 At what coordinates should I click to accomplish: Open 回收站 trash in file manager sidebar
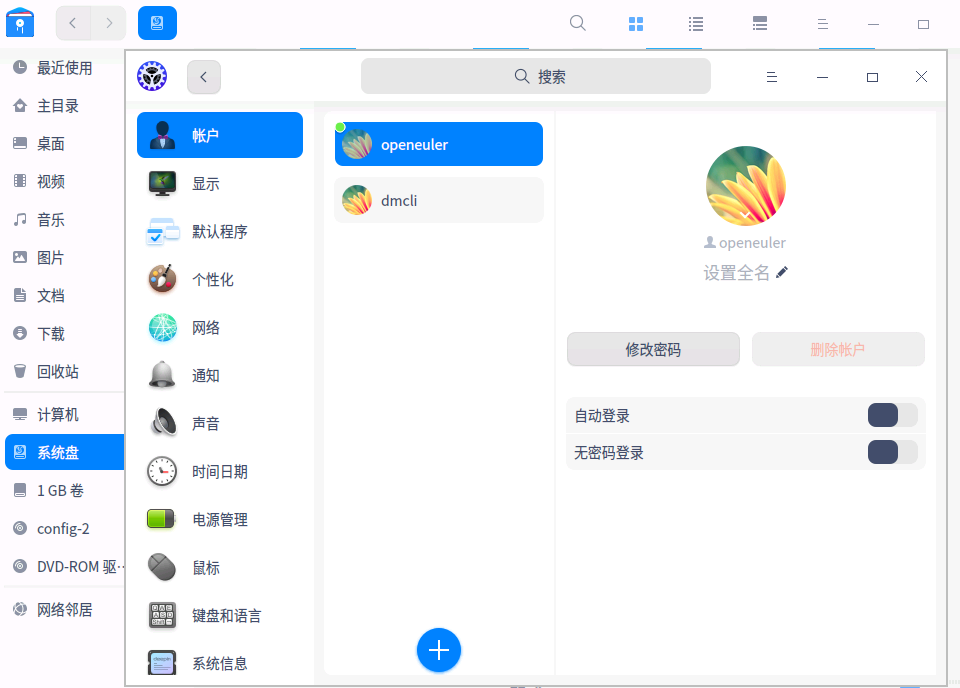pyautogui.click(x=64, y=372)
